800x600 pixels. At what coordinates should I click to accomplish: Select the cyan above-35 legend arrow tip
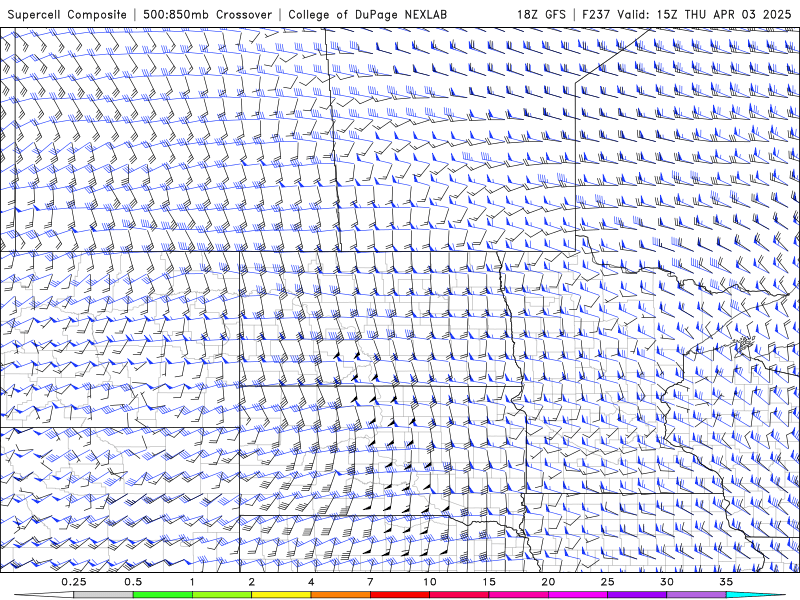click(755, 595)
